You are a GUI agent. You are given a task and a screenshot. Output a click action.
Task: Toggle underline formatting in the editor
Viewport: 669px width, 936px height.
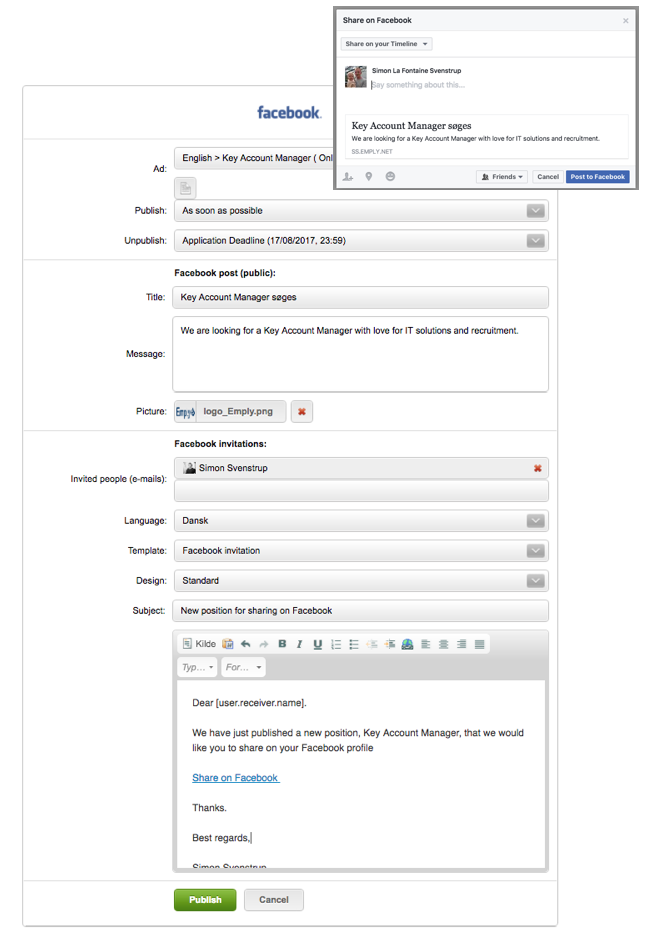pyautogui.click(x=317, y=644)
